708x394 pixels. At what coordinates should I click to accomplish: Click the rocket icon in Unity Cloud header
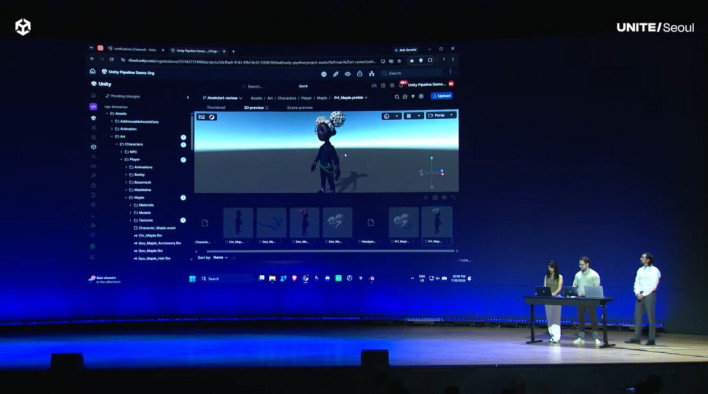click(335, 74)
